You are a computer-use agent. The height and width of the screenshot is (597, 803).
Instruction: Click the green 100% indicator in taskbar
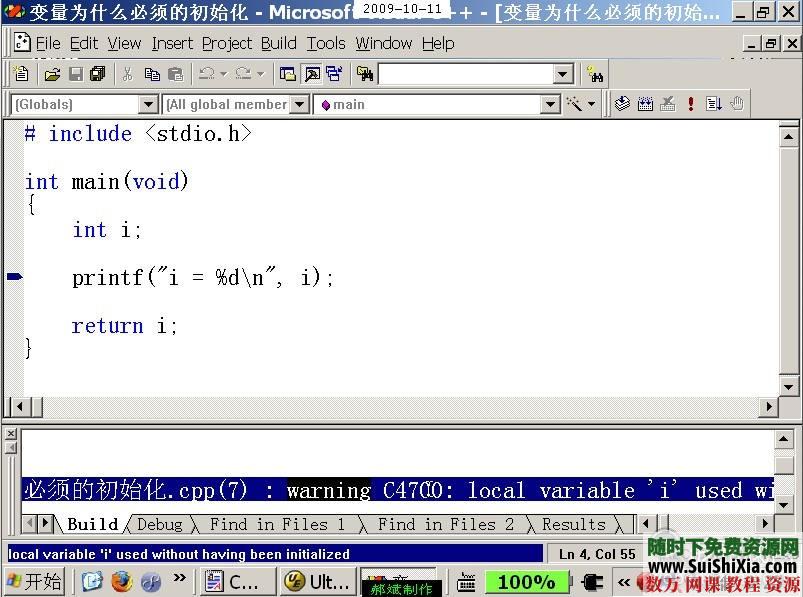pos(527,581)
